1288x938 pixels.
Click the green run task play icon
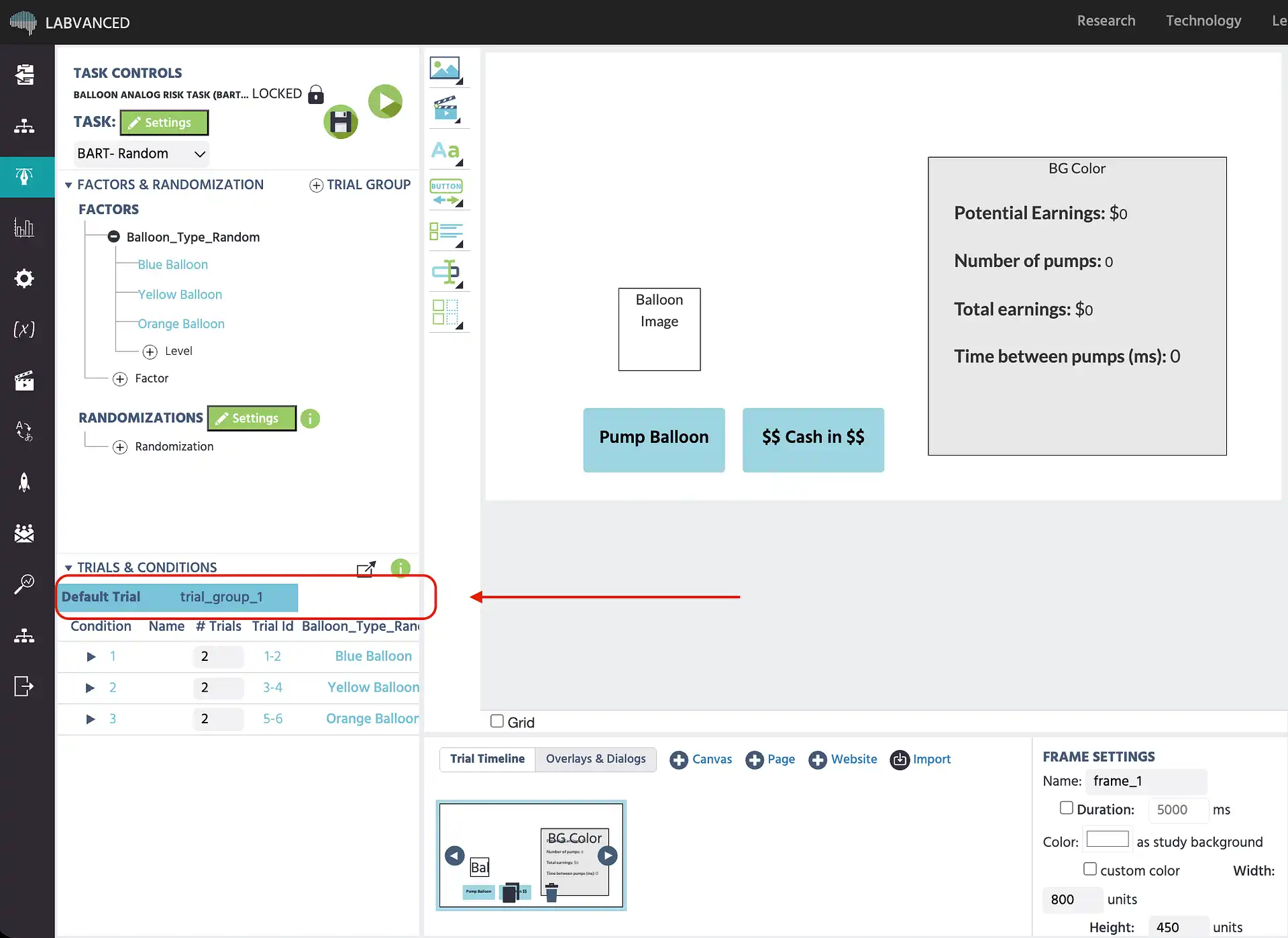point(385,101)
